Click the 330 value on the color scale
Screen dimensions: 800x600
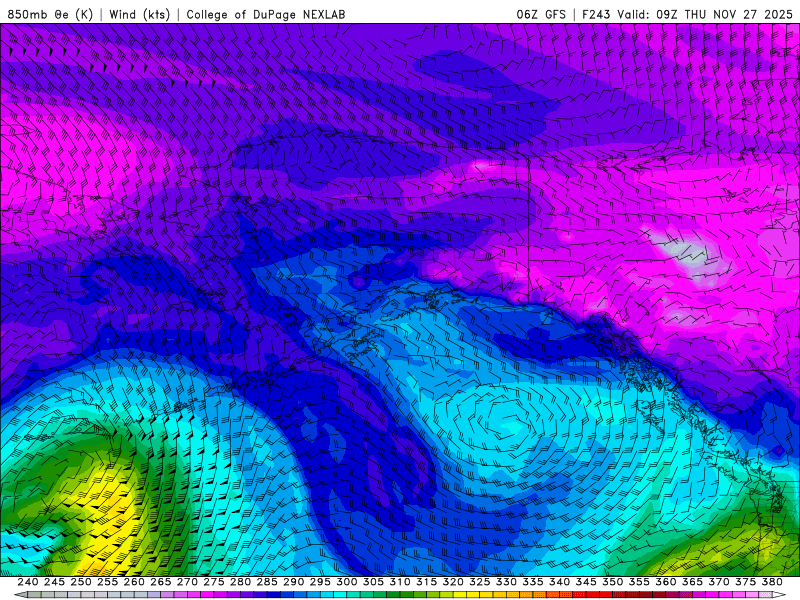pos(506,582)
